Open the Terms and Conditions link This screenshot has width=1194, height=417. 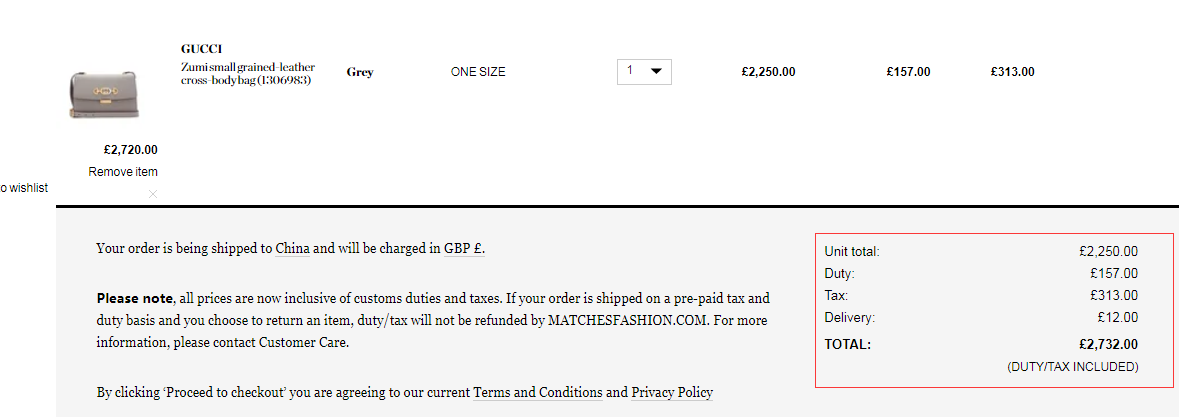pyautogui.click(x=537, y=392)
